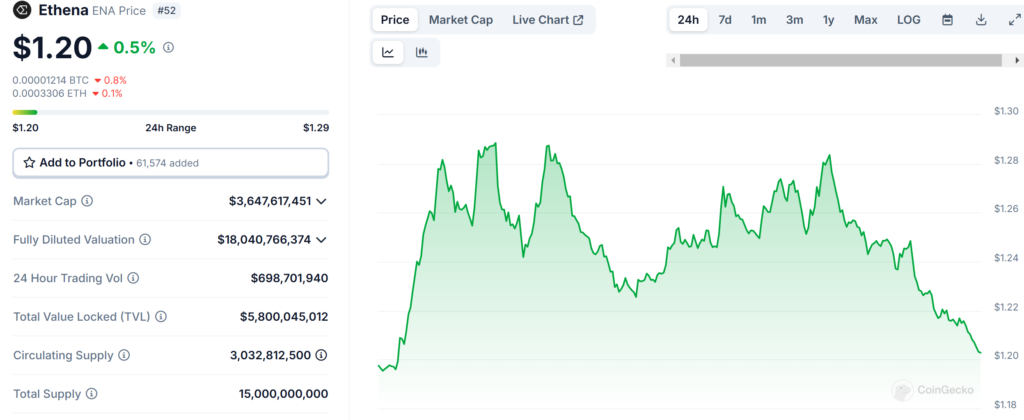1024x420 pixels.
Task: Click the 24h Range label
Action: 170,128
